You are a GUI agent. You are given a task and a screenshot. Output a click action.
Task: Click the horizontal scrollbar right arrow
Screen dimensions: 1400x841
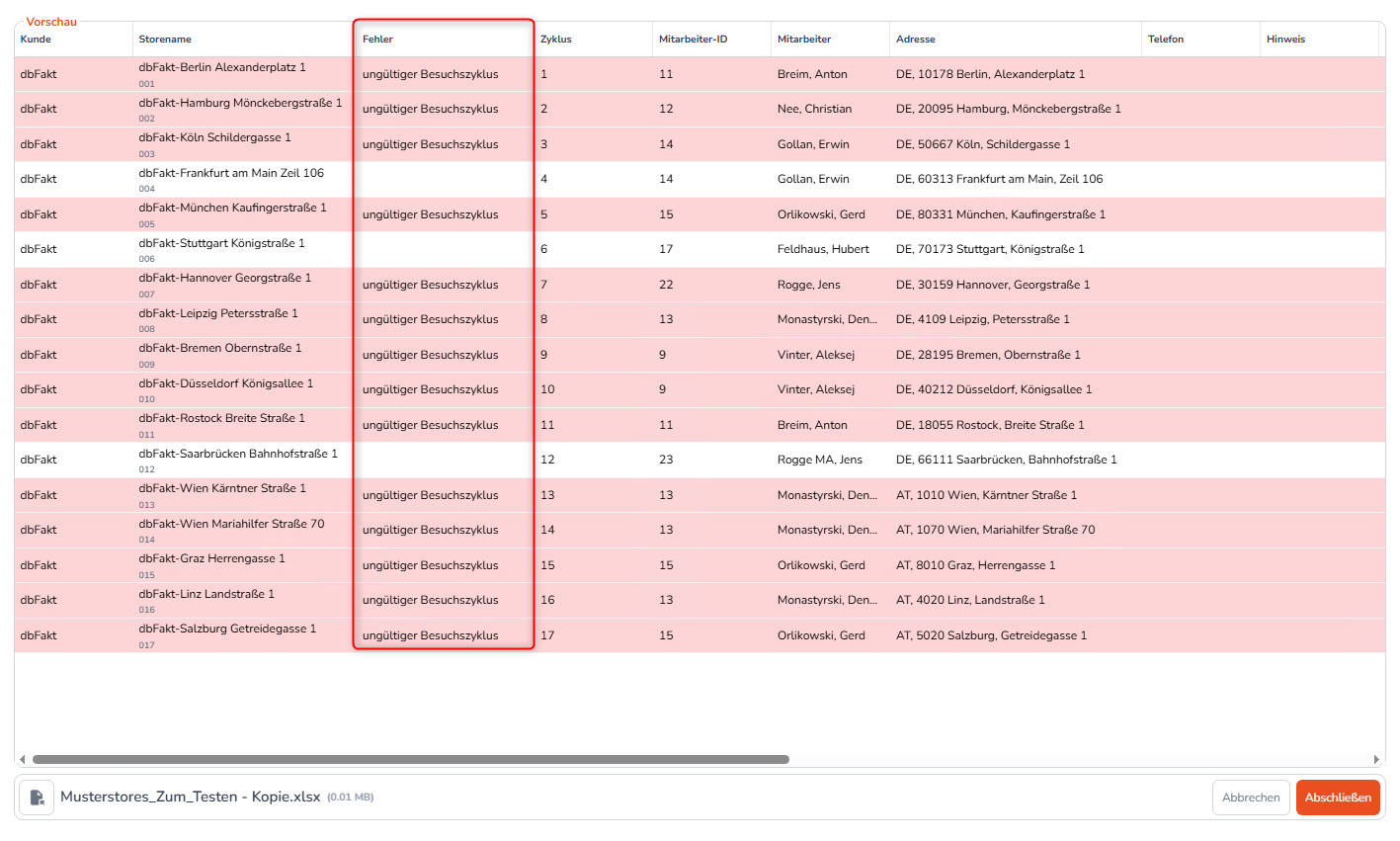tap(1376, 760)
